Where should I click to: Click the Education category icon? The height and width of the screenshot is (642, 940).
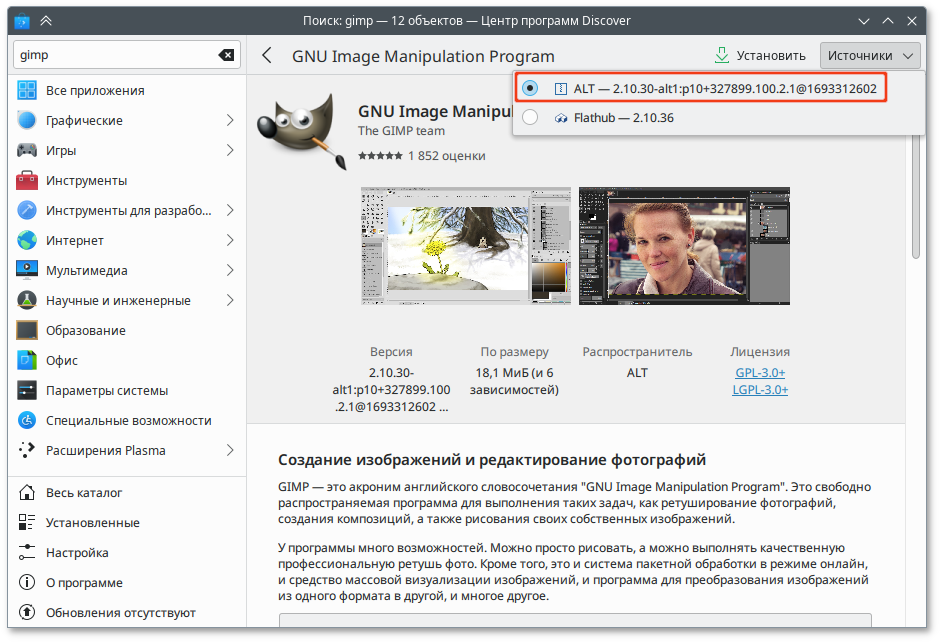click(27, 331)
